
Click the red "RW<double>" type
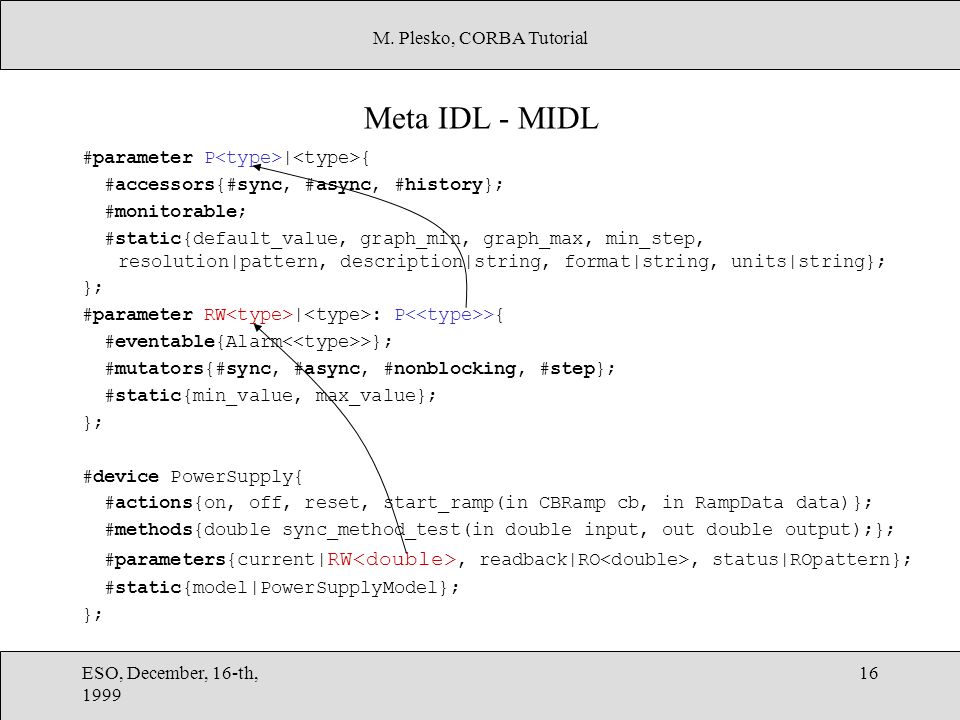coord(392,560)
